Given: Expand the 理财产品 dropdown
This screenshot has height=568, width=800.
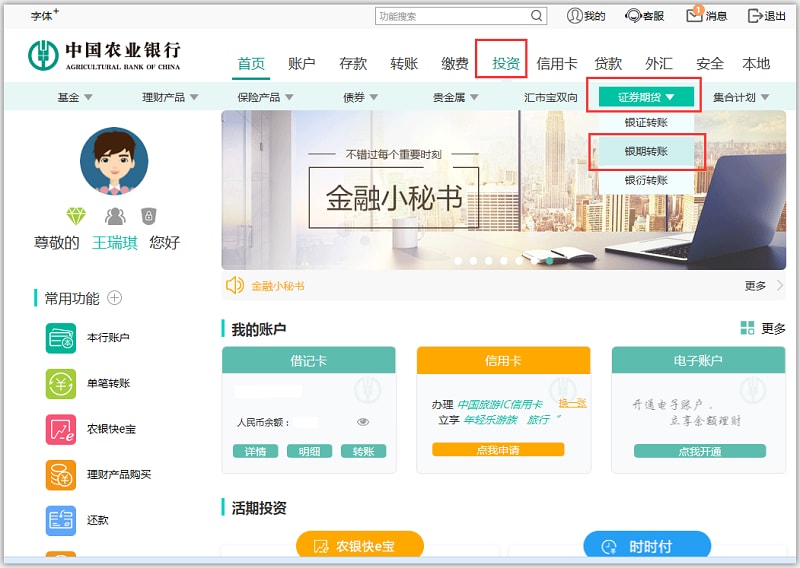Looking at the screenshot, I should (170, 97).
